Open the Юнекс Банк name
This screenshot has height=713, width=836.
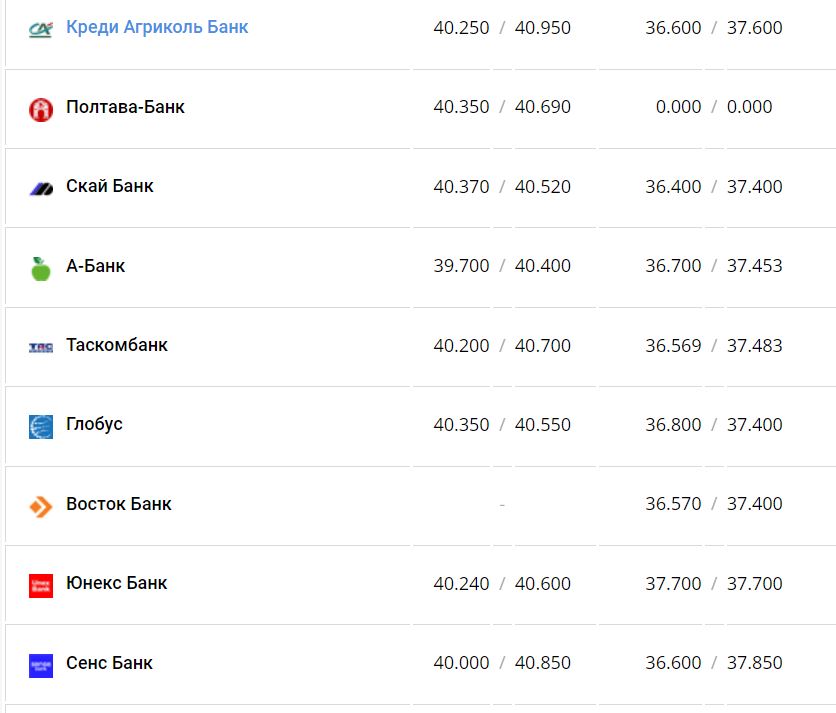point(117,583)
